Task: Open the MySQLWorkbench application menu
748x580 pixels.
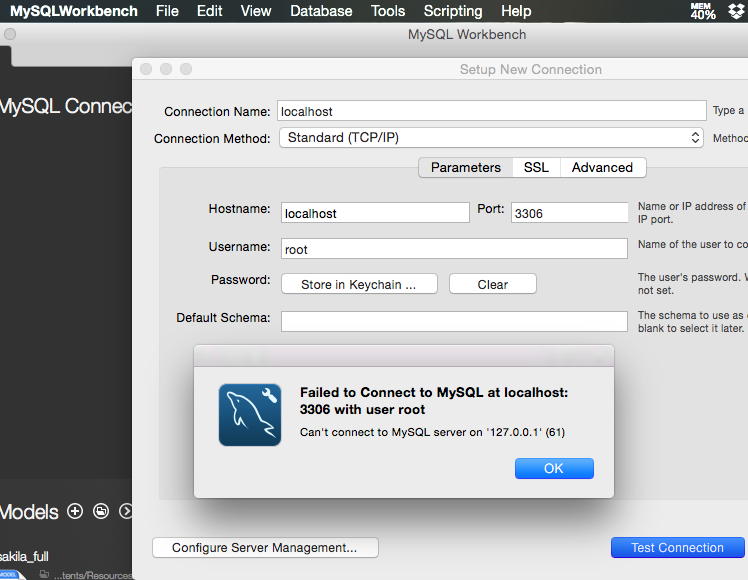Action: 73,11
